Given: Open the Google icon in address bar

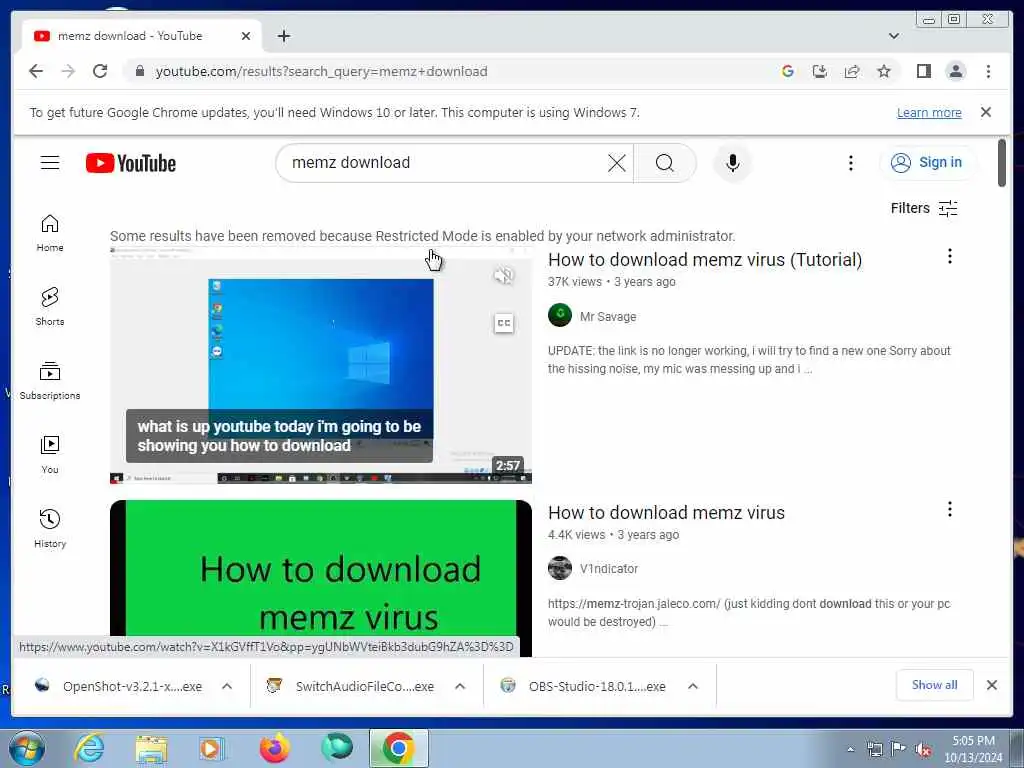Looking at the screenshot, I should (x=788, y=71).
